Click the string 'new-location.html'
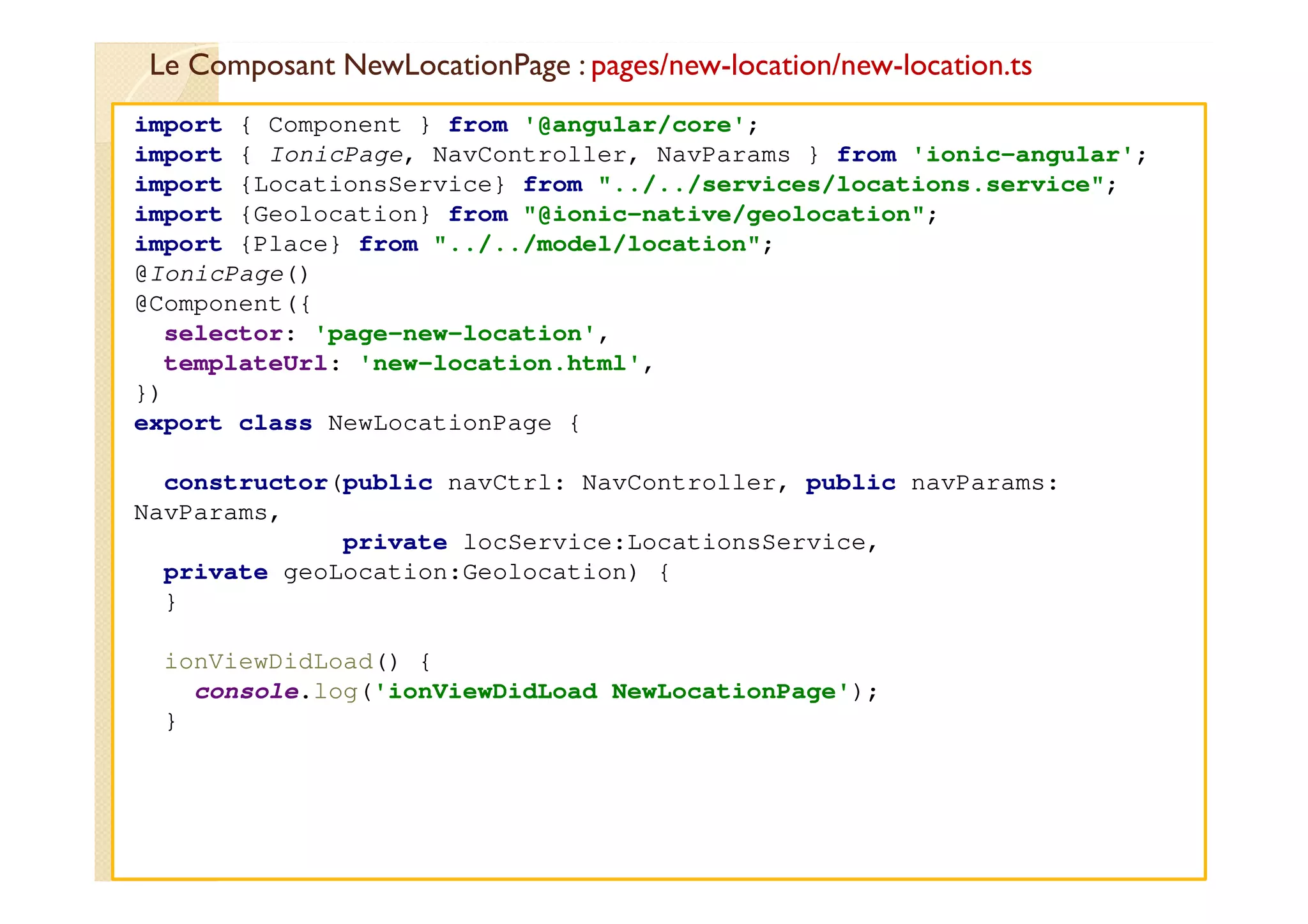 coord(499,363)
